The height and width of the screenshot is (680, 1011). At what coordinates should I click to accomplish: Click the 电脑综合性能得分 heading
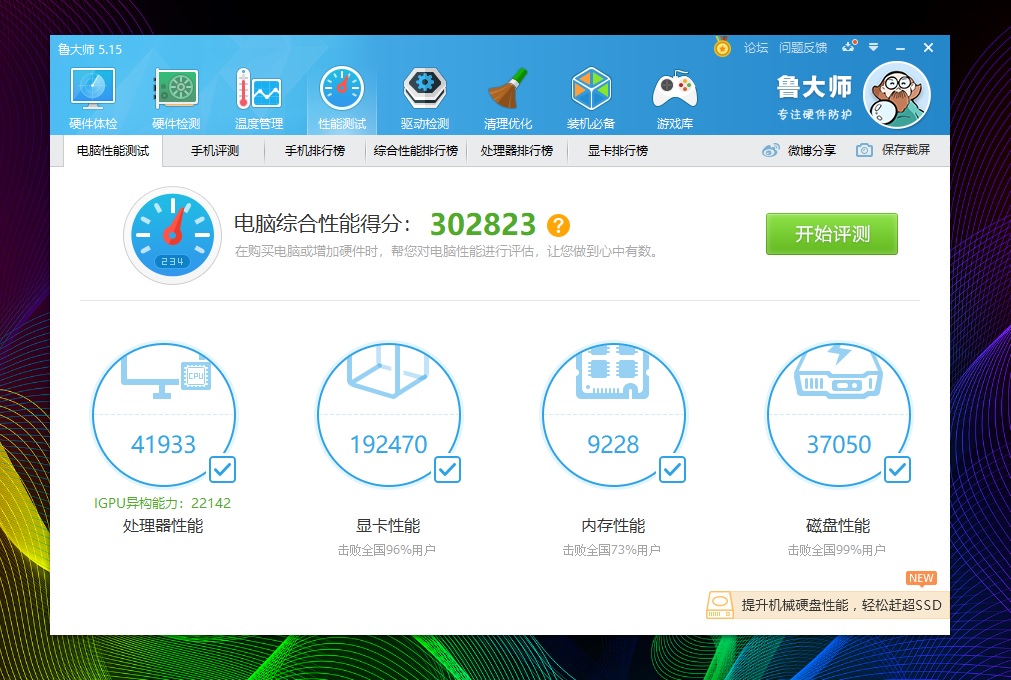322,224
